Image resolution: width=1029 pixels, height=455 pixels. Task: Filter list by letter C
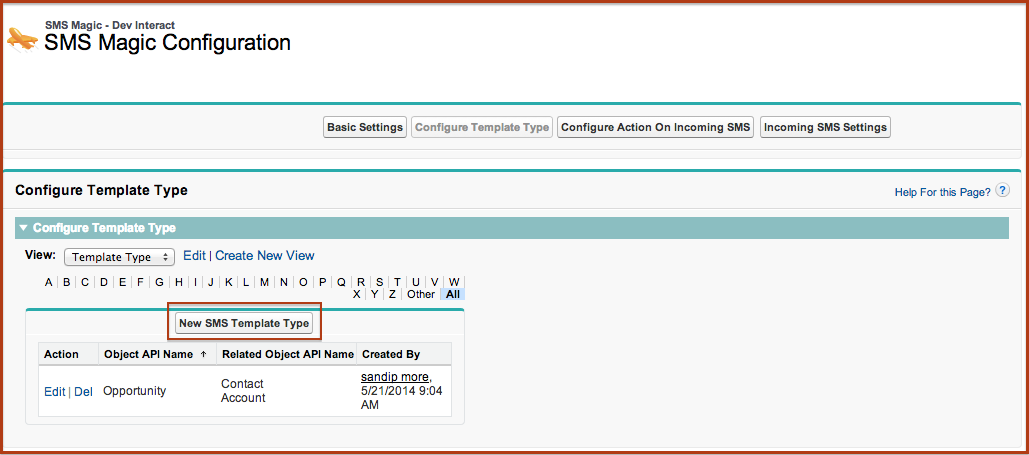click(85, 282)
